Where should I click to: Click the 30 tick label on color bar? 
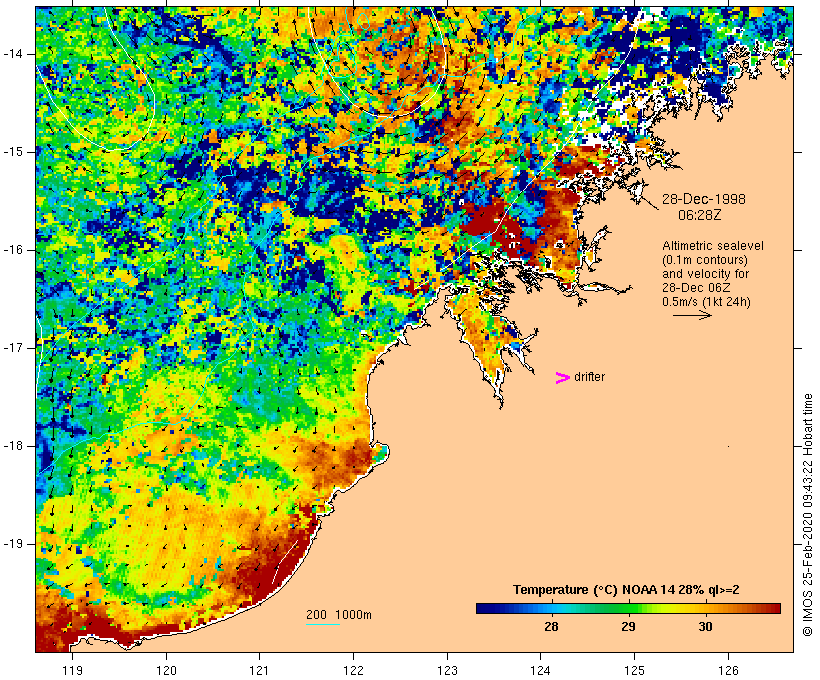click(x=705, y=626)
